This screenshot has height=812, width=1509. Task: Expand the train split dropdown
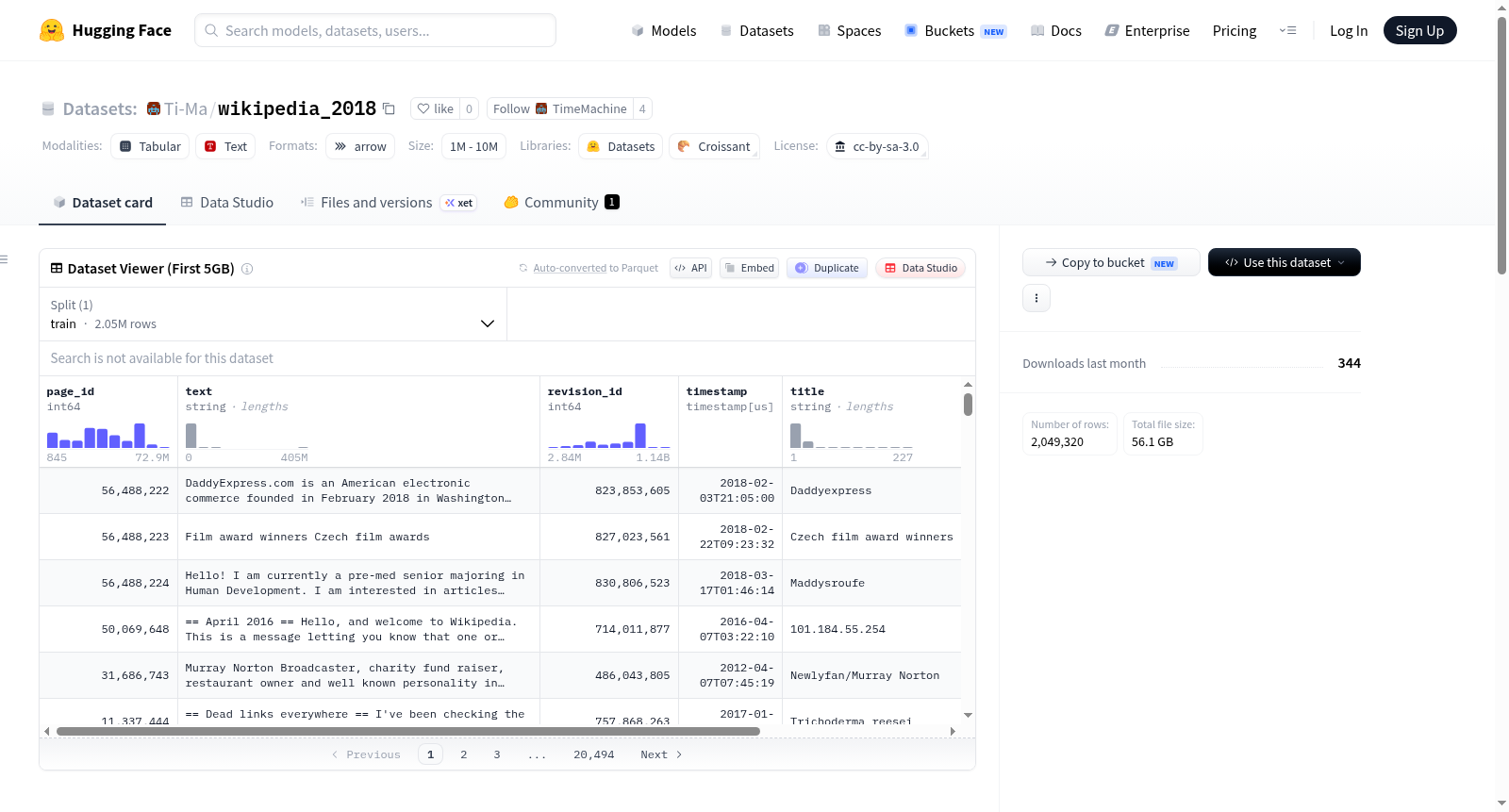point(273,314)
